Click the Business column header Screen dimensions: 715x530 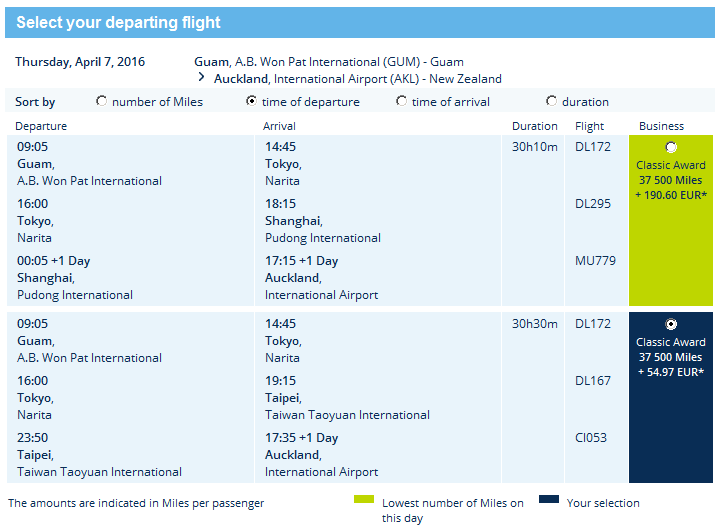[661, 126]
